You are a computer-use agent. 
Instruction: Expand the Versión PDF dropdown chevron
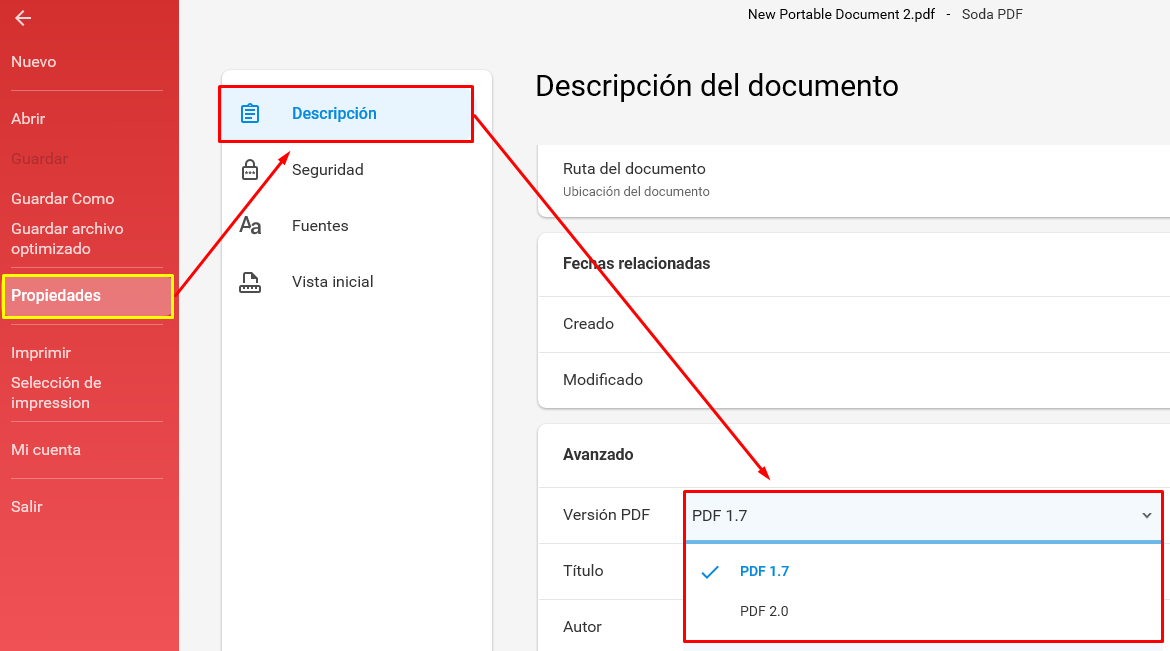click(x=1147, y=515)
